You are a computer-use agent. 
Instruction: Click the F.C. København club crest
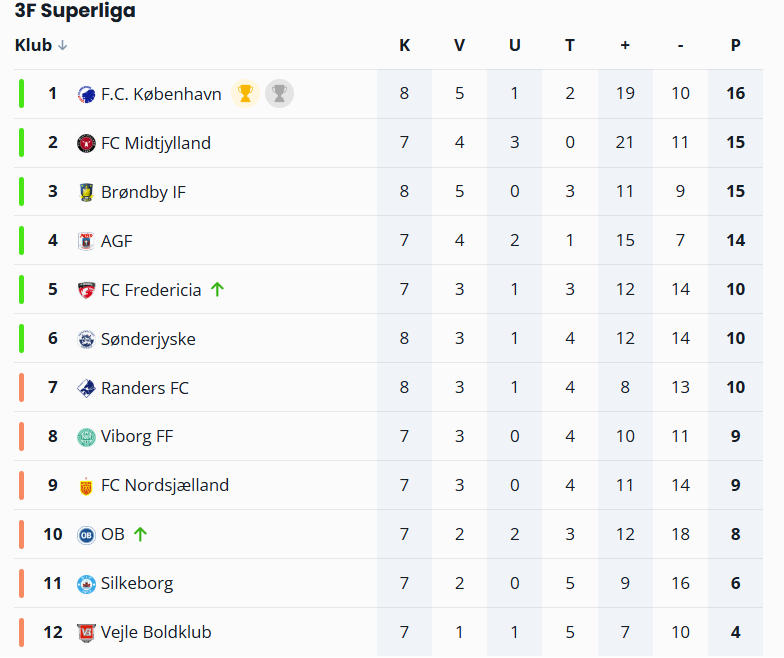click(86, 94)
